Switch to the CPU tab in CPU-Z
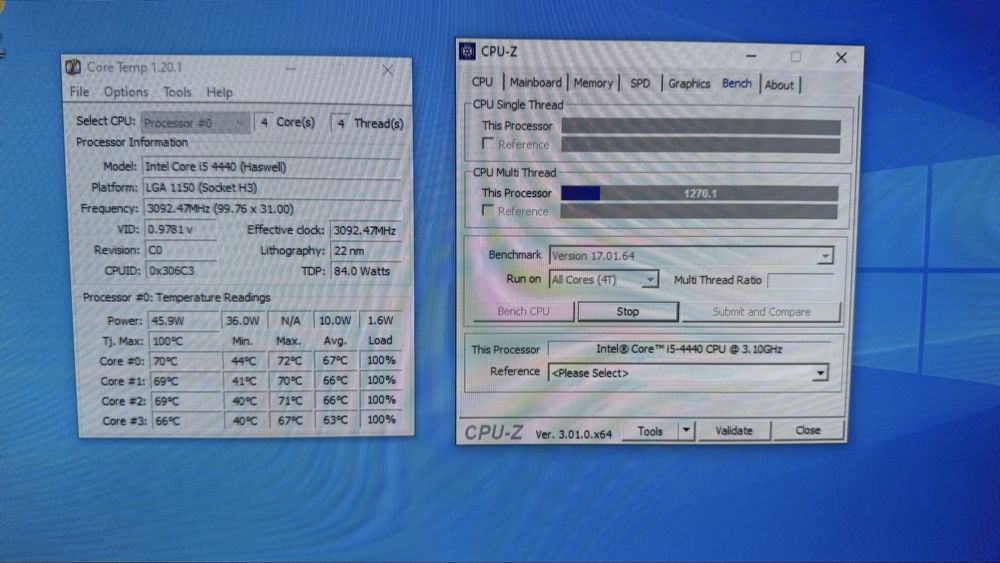This screenshot has height=563, width=1000. pos(482,82)
